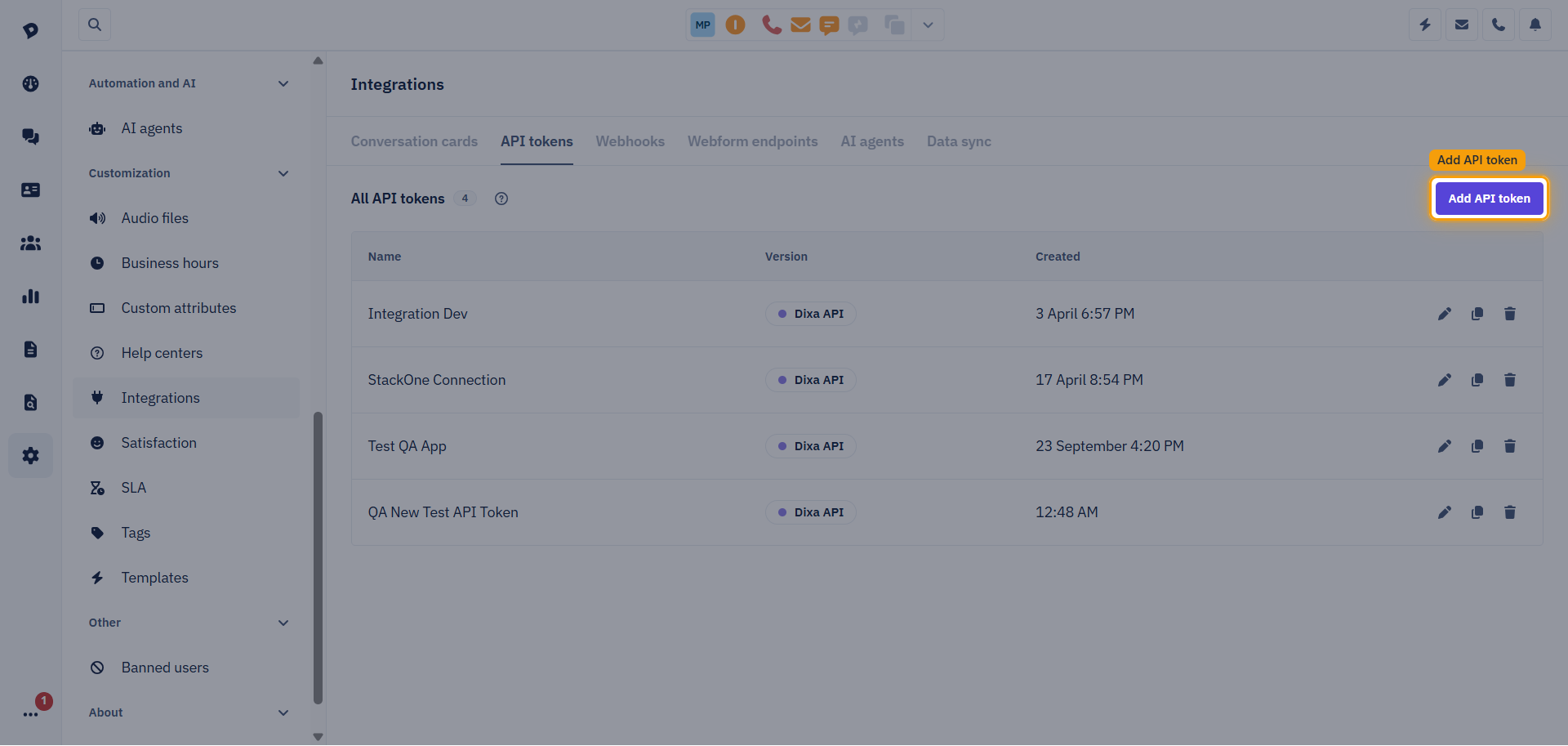This screenshot has width=1568, height=746.
Task: Open the more options ellipsis with badge
Action: (x=30, y=714)
